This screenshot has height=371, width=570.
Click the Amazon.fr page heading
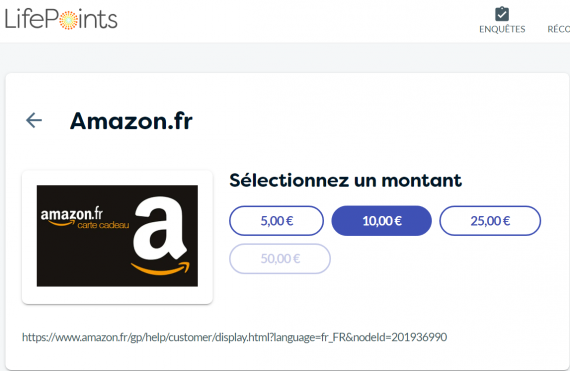point(131,121)
